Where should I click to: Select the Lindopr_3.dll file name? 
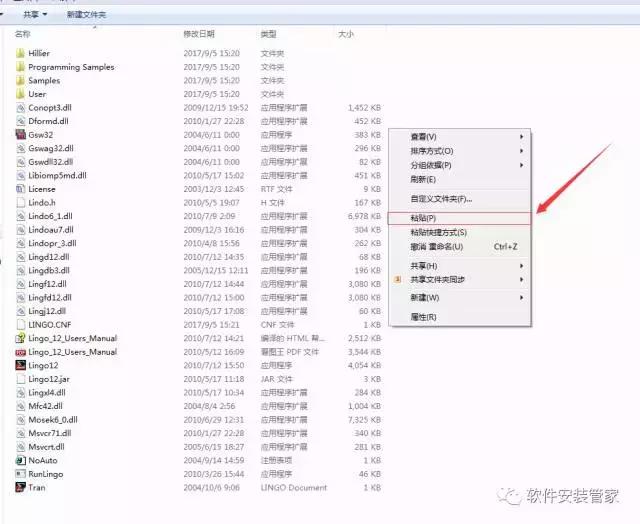52,243
